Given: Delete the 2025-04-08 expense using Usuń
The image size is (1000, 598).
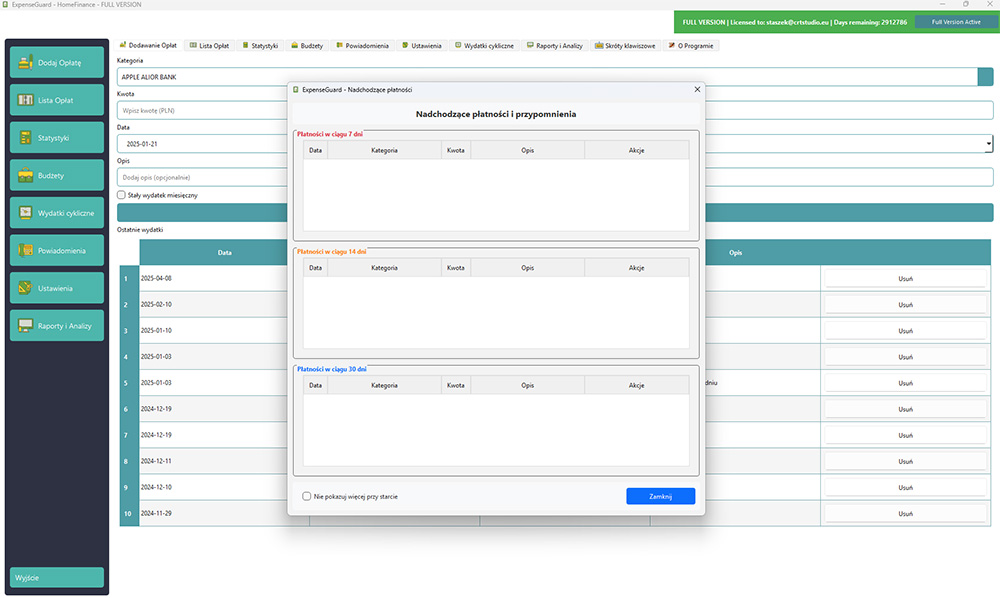Looking at the screenshot, I should 905,279.
